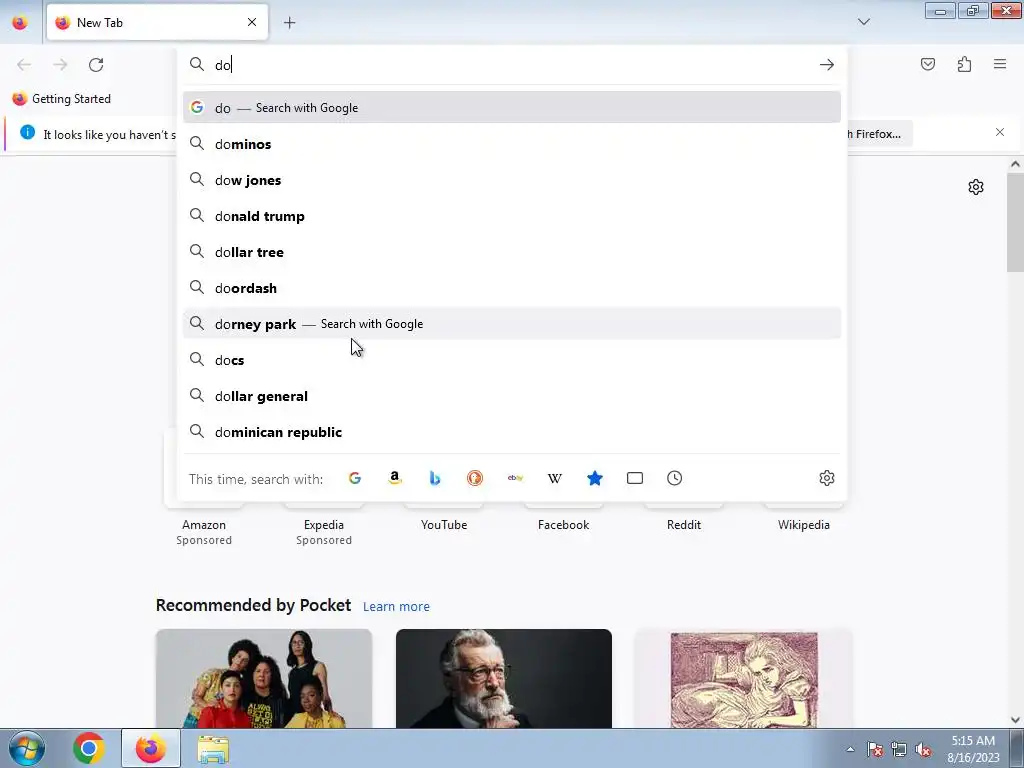
Task: Open Pocket story with group photo
Action: pos(264,679)
